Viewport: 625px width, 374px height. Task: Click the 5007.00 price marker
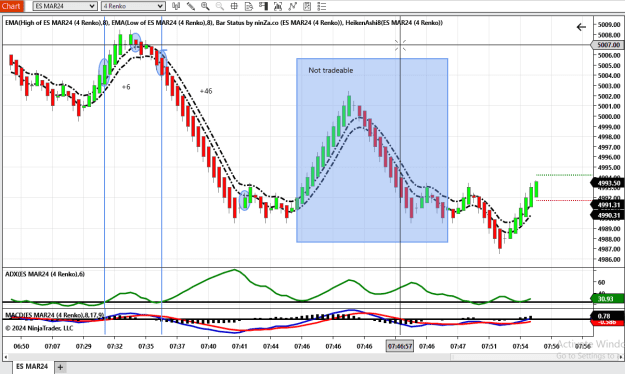608,45
